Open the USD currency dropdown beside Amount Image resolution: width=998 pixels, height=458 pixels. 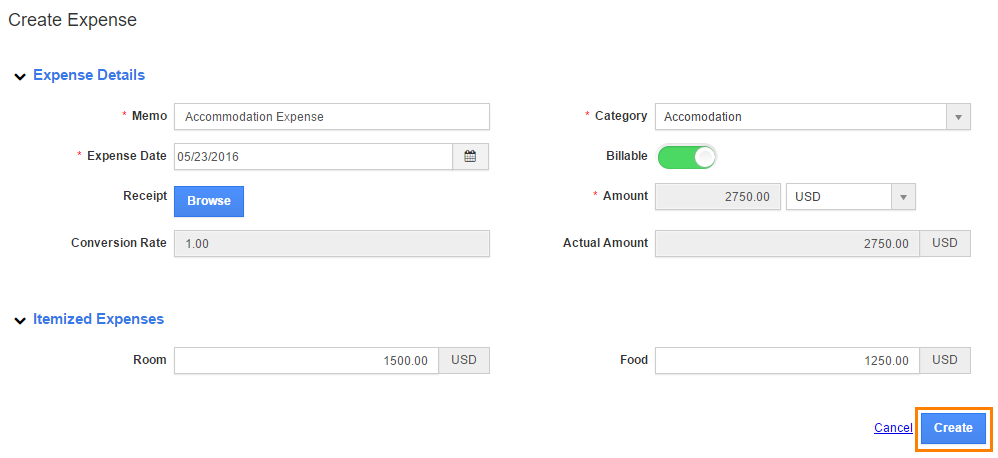click(x=850, y=197)
